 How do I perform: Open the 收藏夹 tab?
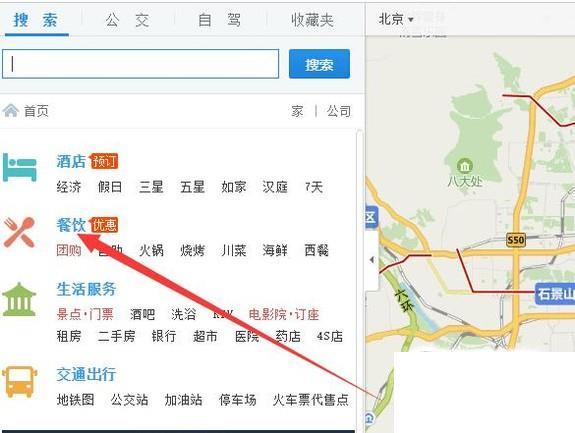tap(312, 20)
